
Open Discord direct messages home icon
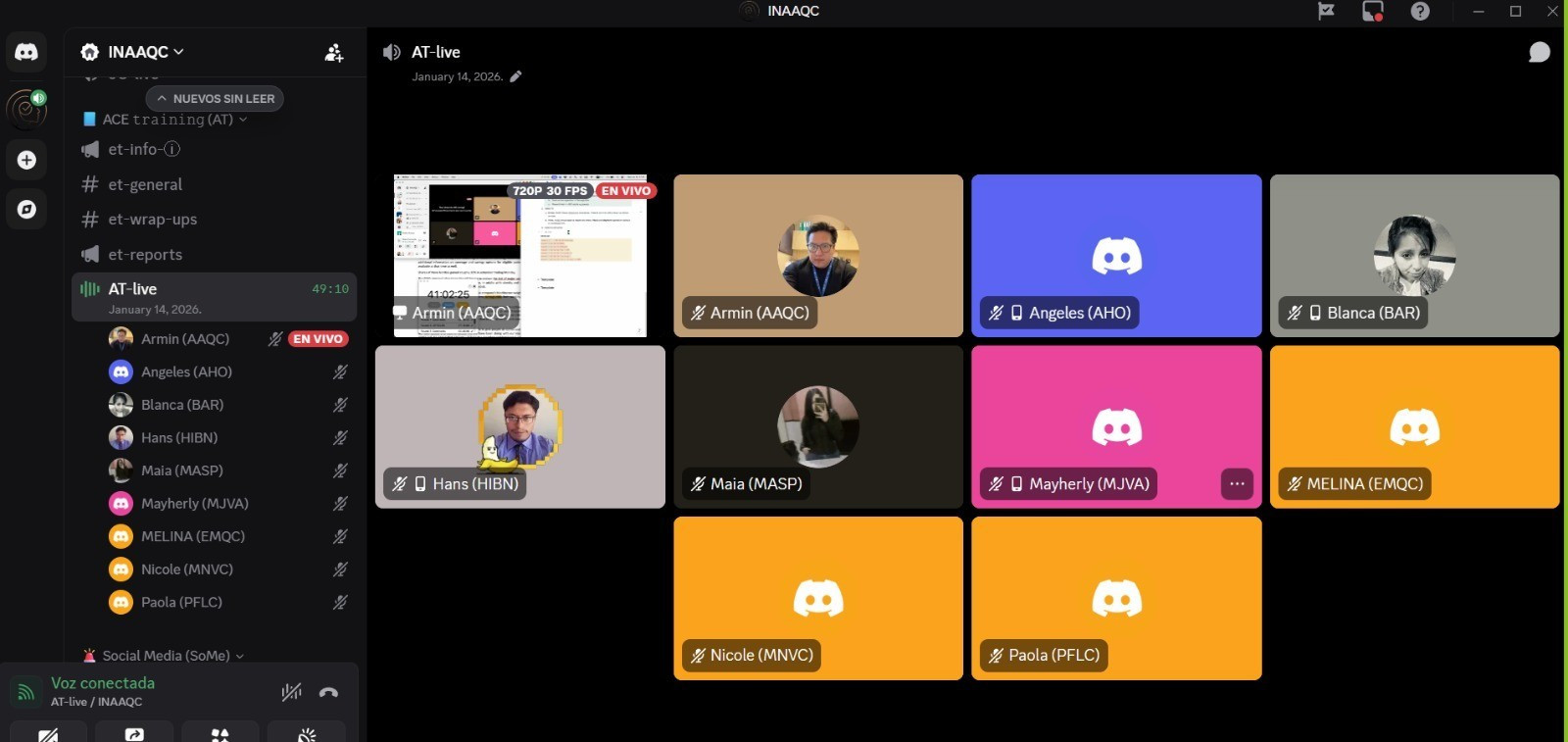tap(26, 52)
